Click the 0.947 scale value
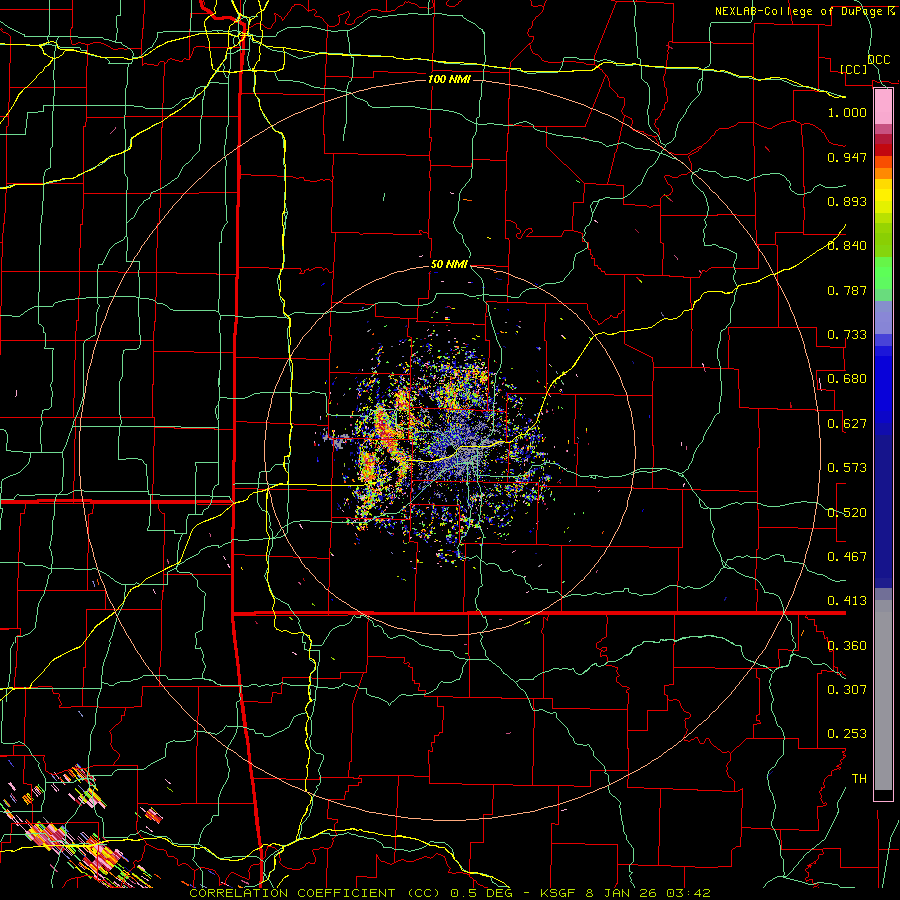Image resolution: width=900 pixels, height=900 pixels. pyautogui.click(x=847, y=157)
